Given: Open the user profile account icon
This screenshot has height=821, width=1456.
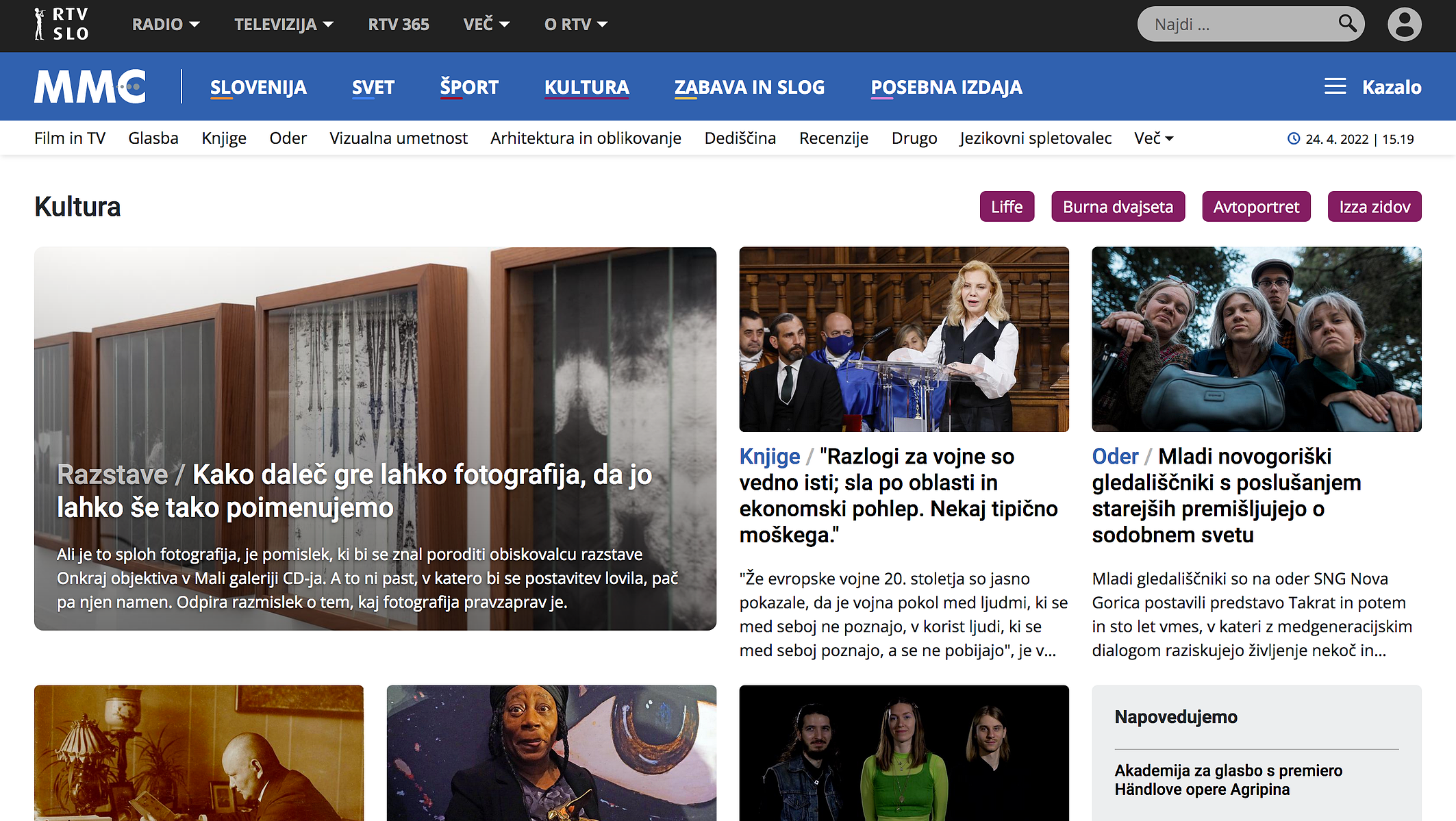Looking at the screenshot, I should pyautogui.click(x=1404, y=24).
